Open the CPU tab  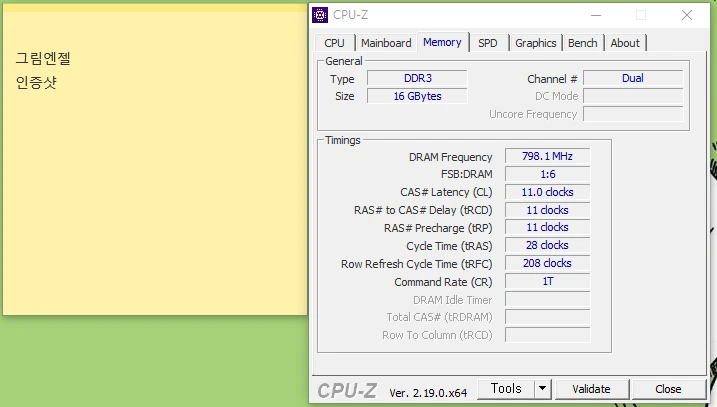pyautogui.click(x=334, y=43)
